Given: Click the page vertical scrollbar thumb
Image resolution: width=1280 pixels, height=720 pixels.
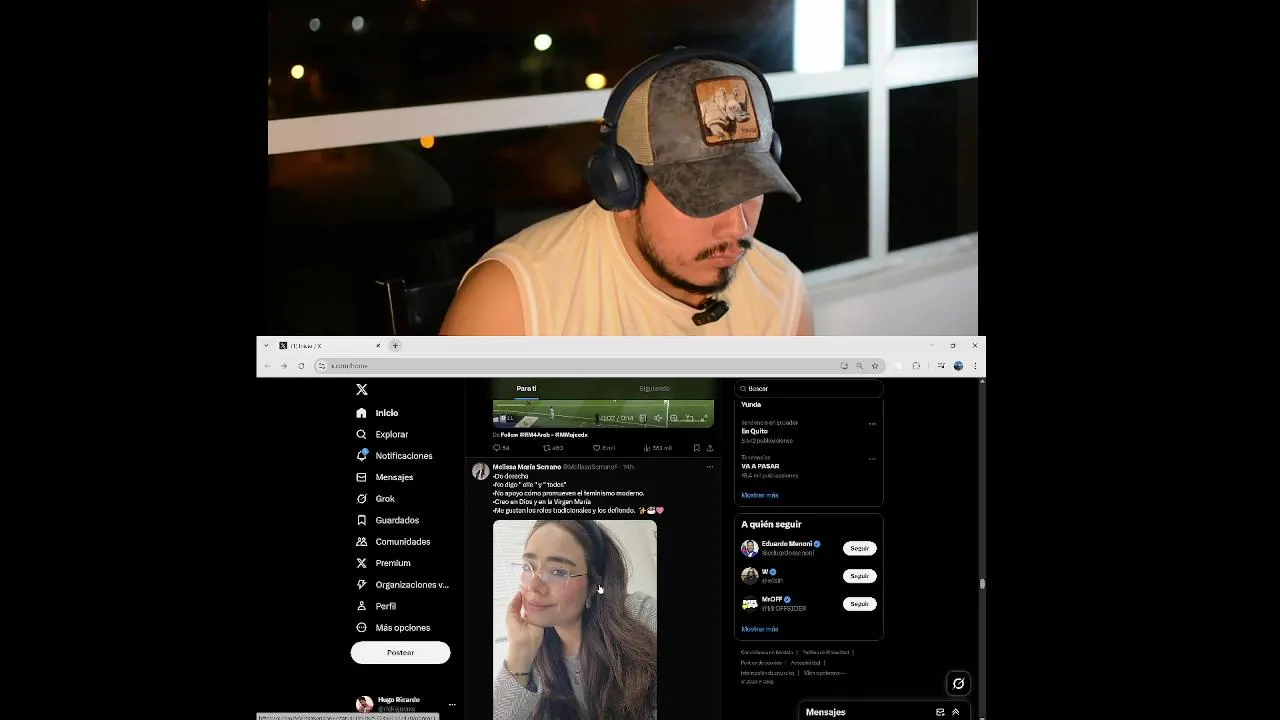Looking at the screenshot, I should (982, 584).
